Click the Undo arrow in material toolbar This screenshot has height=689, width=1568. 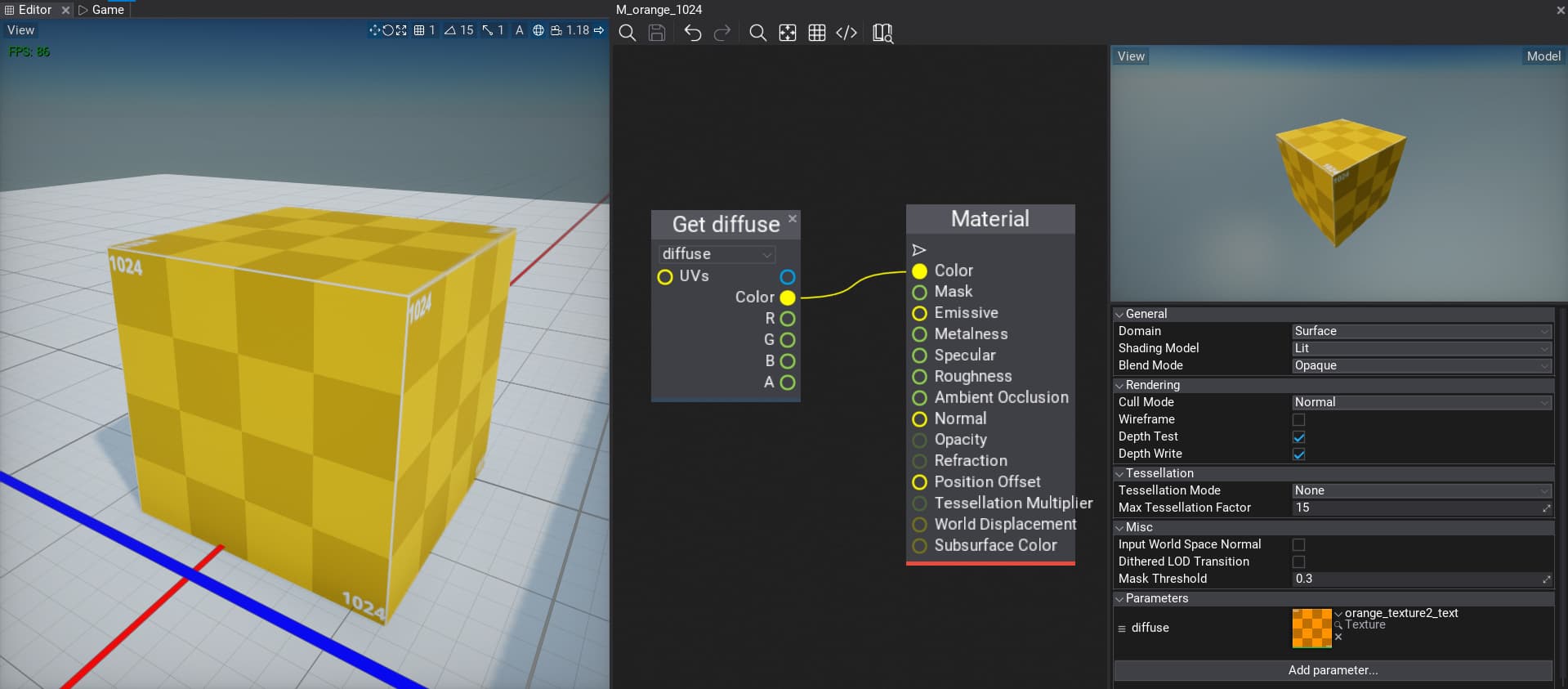pyautogui.click(x=692, y=33)
